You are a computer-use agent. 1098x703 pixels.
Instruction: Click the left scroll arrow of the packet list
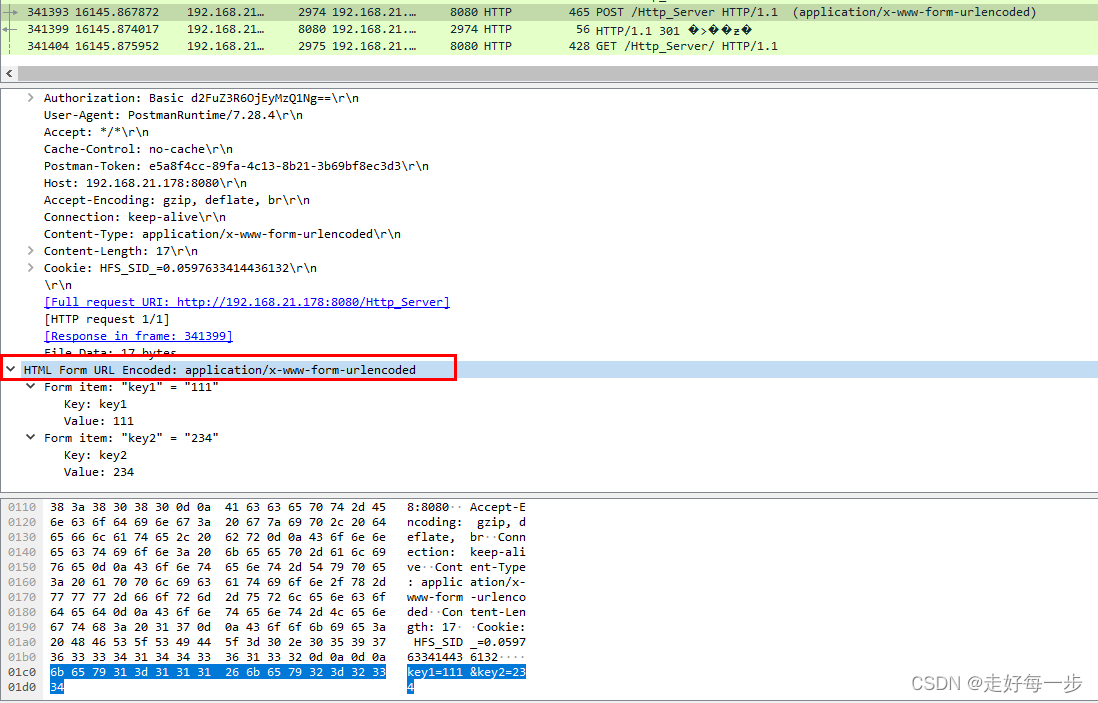pos(9,72)
